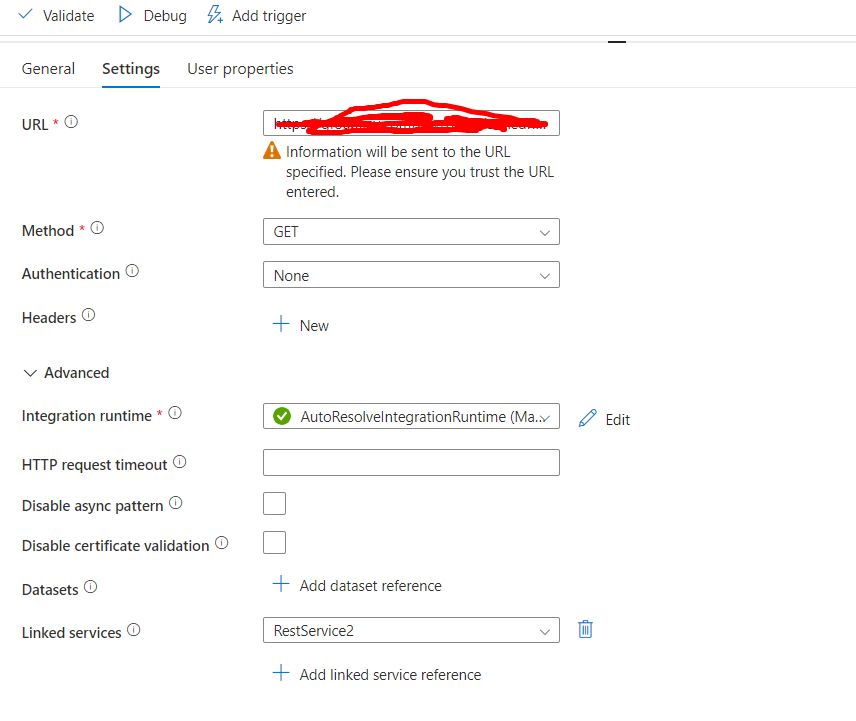Open the Disable async pattern info icon
Viewport: 856px width, 721px height.
click(x=175, y=503)
